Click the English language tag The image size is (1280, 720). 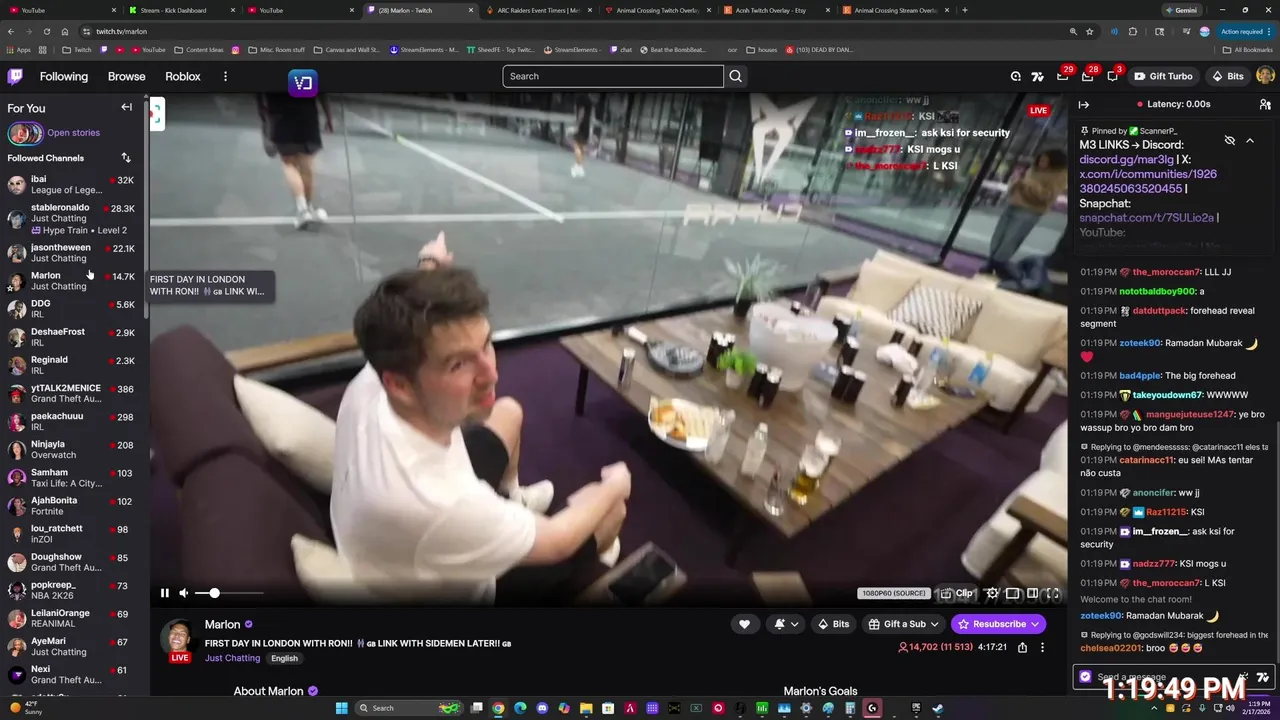284,658
